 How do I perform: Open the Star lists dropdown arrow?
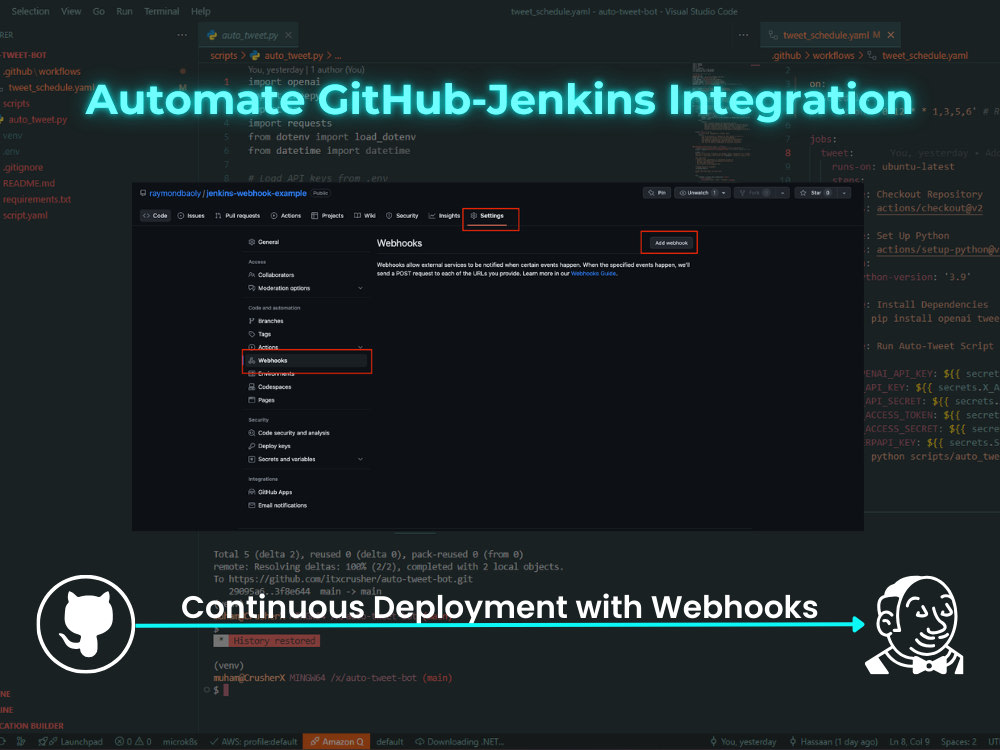tap(844, 193)
